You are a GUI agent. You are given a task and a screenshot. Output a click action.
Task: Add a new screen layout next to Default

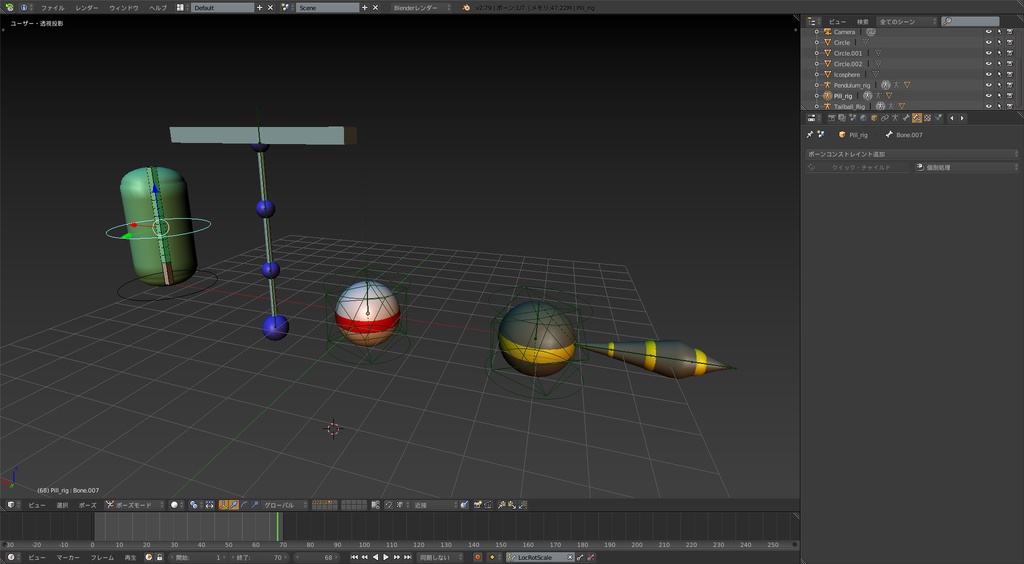coord(259,8)
